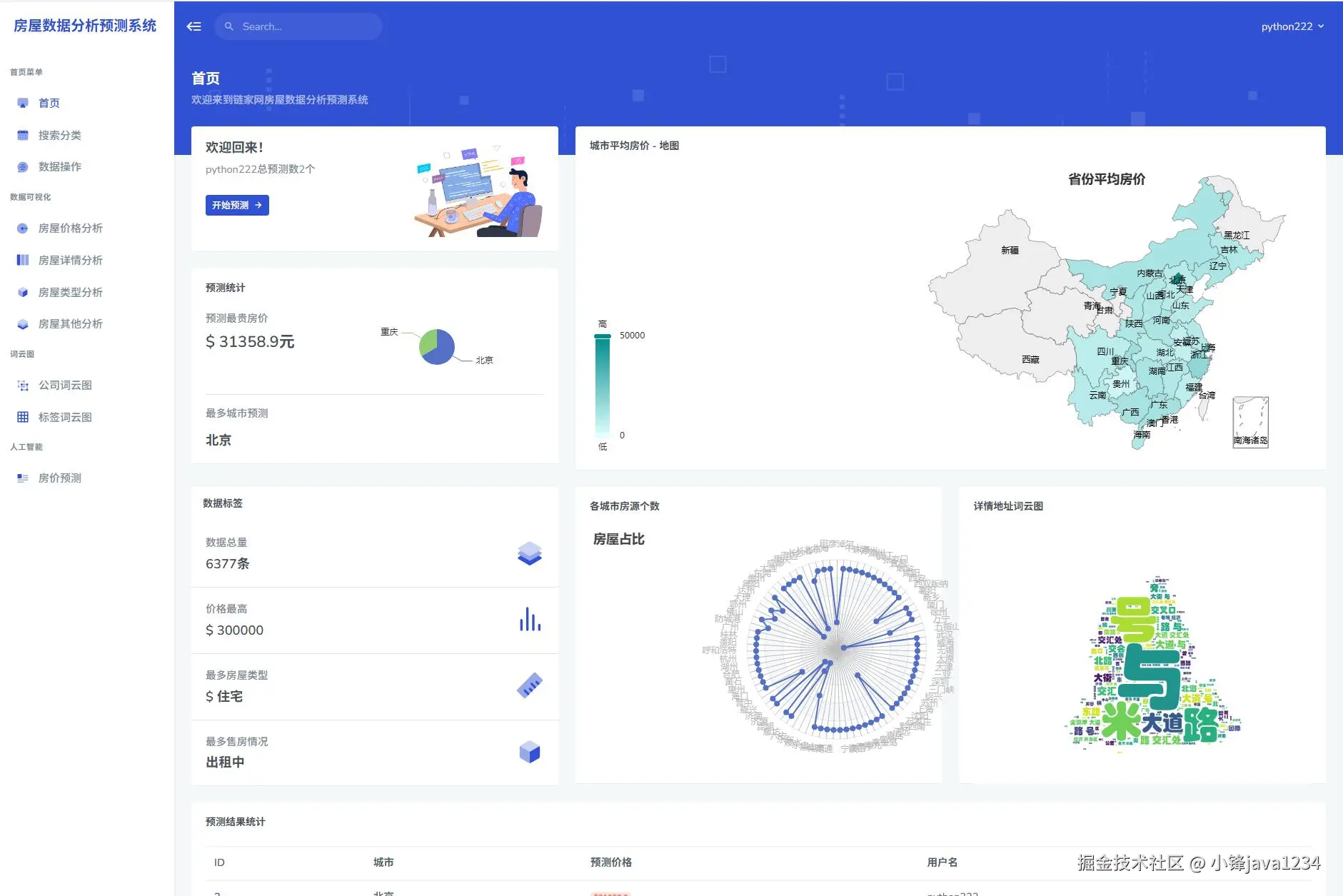Click the blue 北京 pie slice

443,350
